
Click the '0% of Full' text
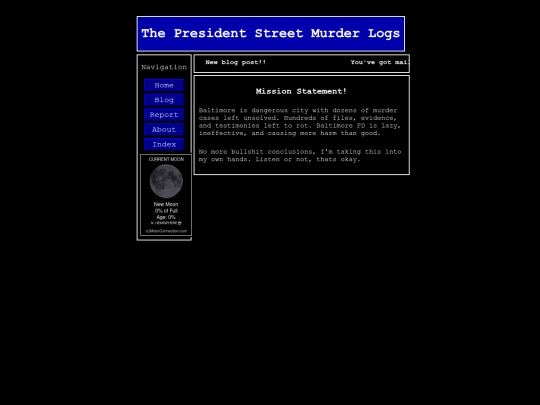[x=166, y=211]
